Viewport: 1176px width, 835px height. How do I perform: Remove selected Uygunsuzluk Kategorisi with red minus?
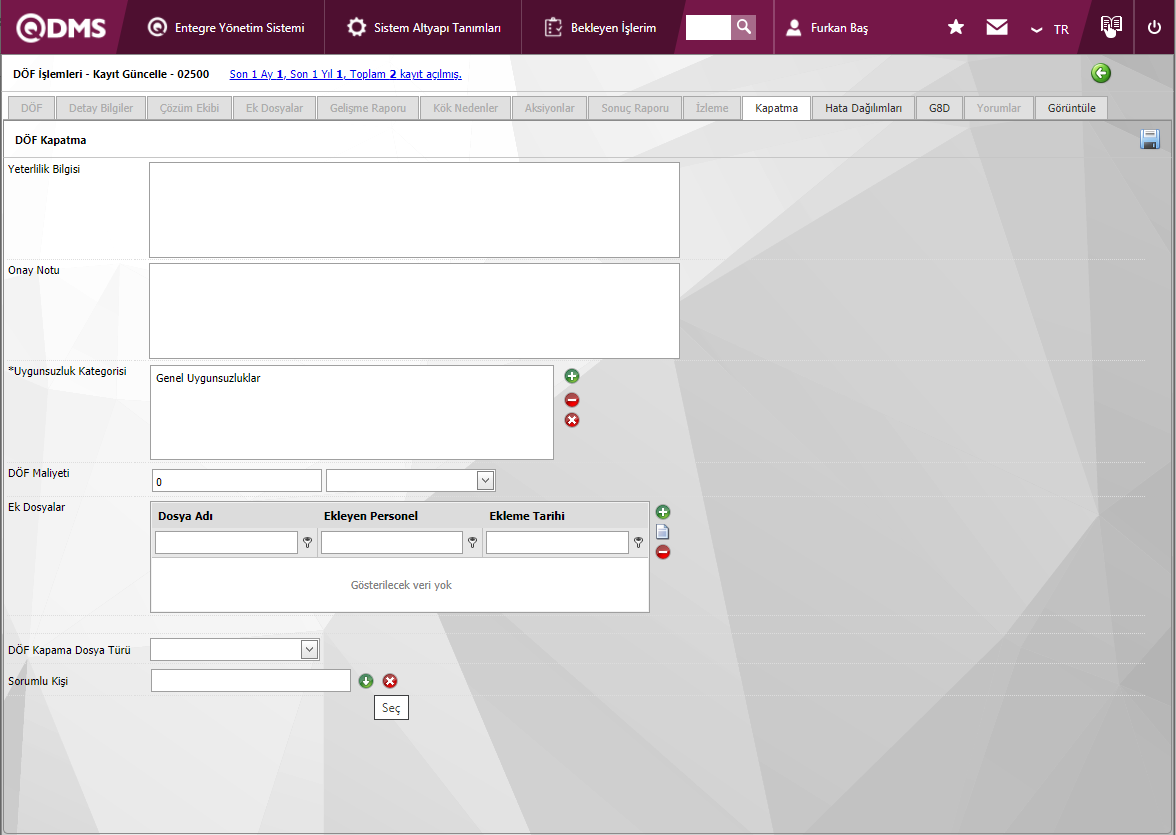coord(572,400)
